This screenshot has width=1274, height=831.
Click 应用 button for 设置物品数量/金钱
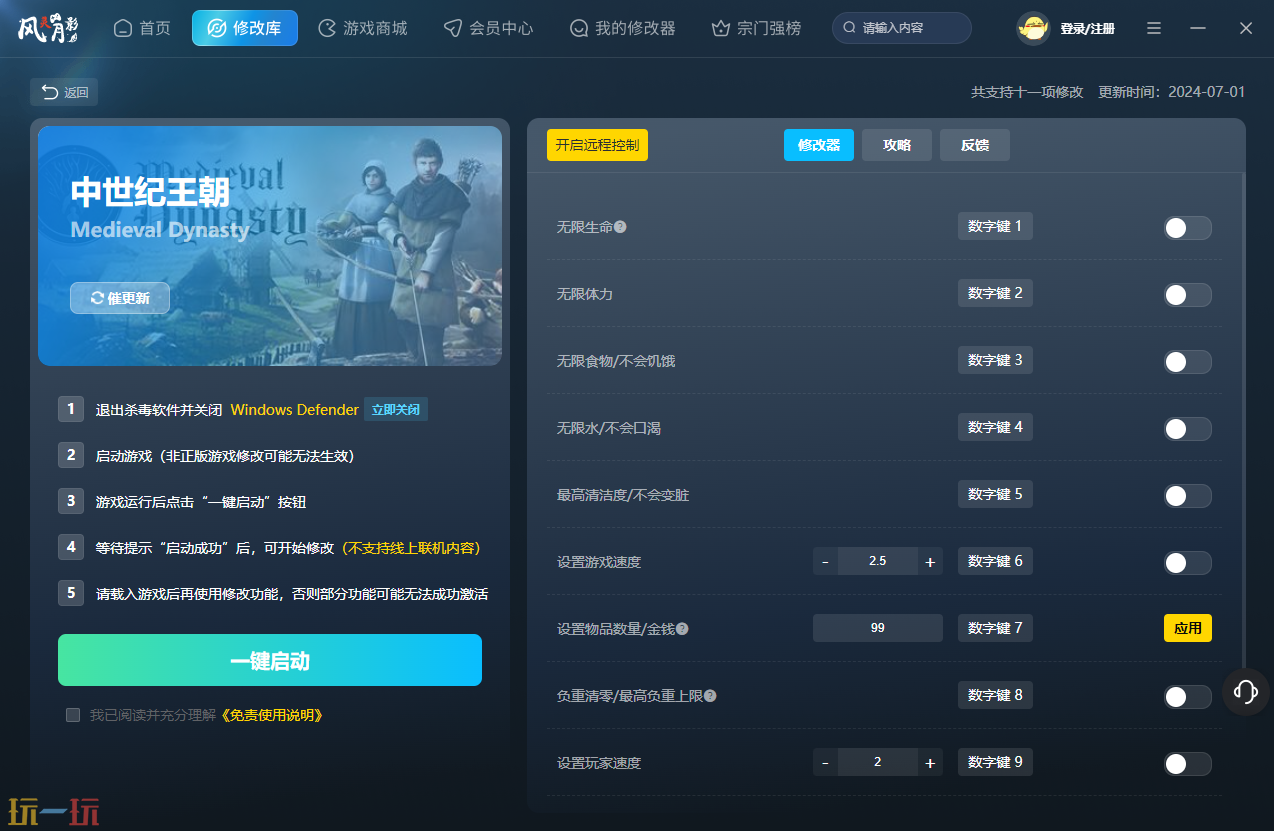pos(1188,628)
